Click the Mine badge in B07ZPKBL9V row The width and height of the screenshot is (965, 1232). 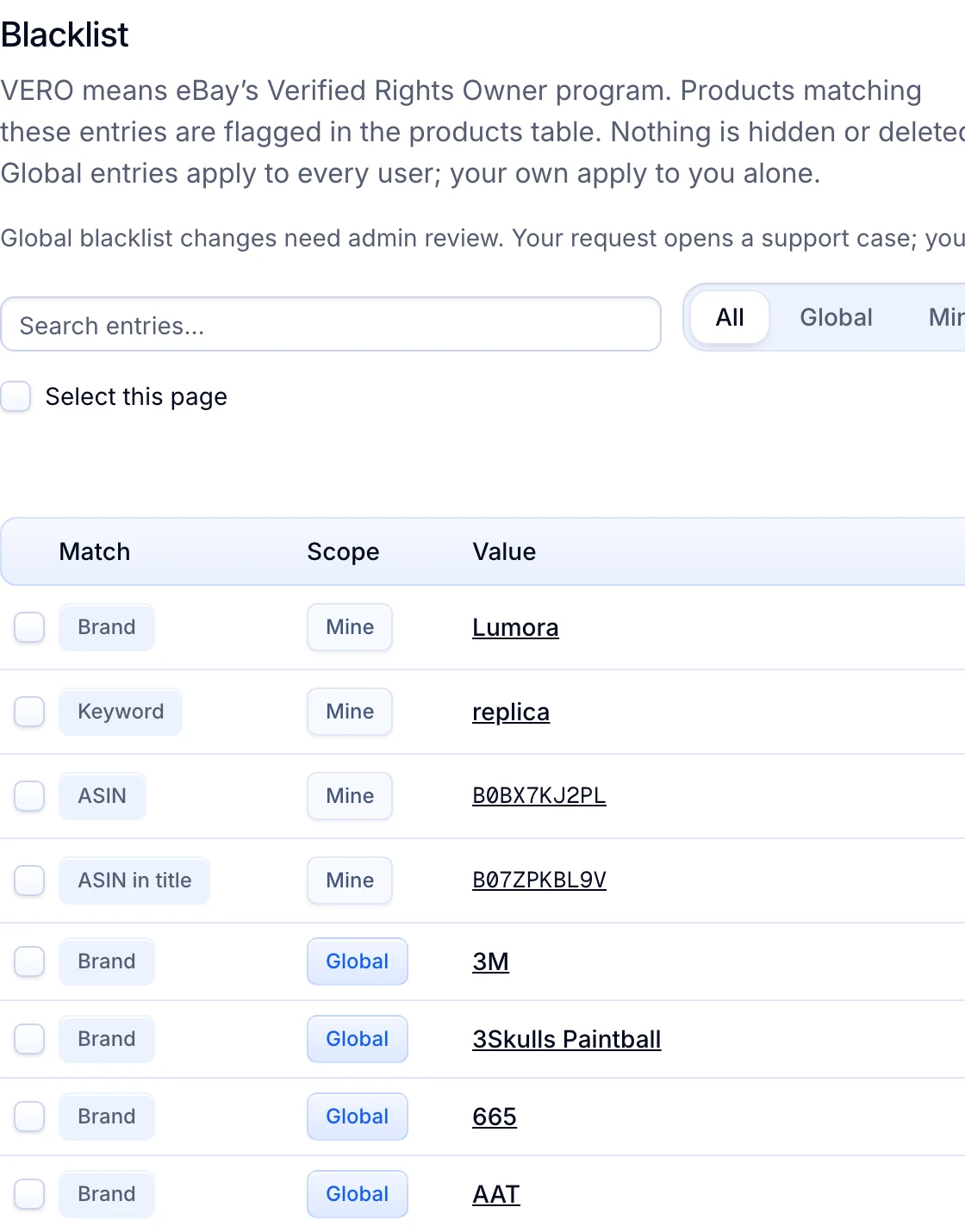click(350, 880)
